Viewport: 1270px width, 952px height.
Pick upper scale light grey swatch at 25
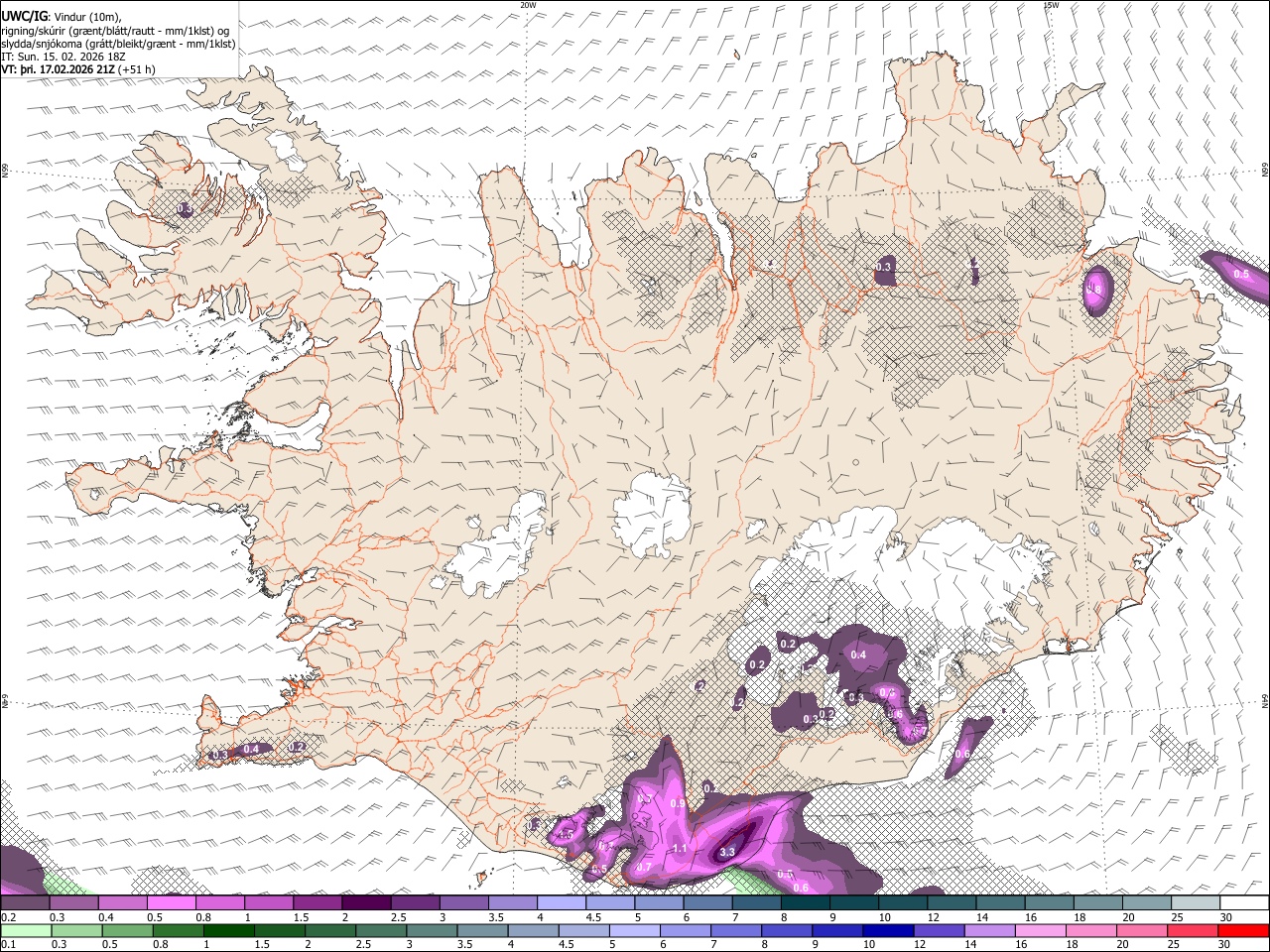tap(1197, 903)
